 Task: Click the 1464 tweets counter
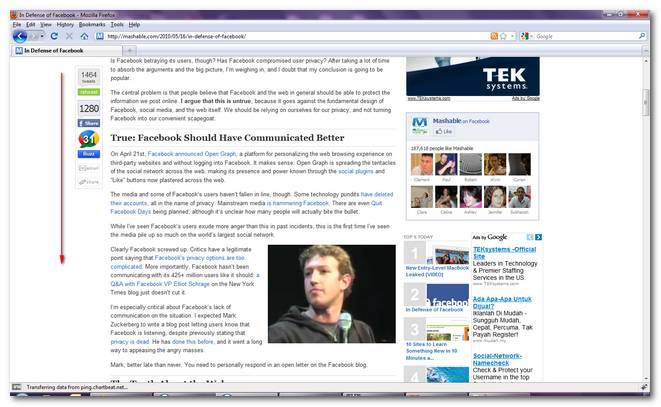89,77
